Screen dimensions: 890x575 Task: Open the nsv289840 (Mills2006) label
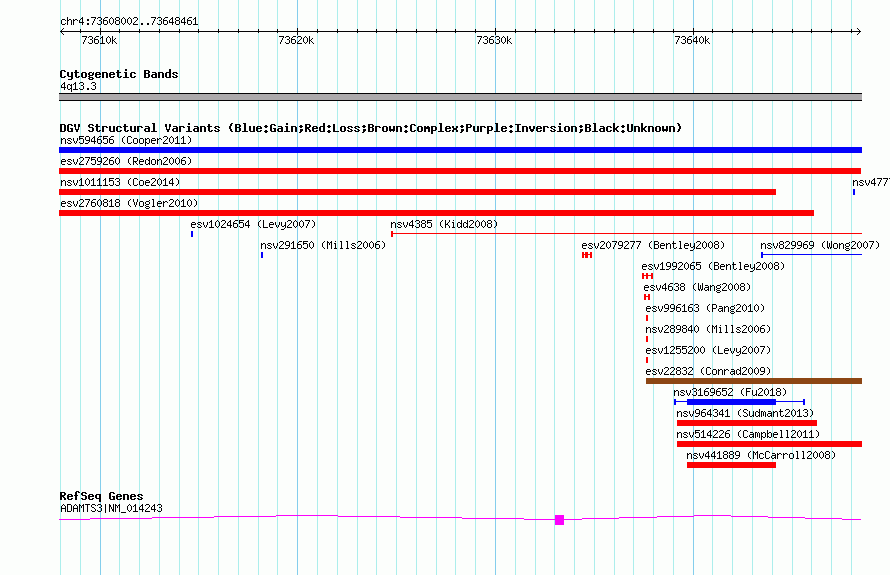point(708,329)
